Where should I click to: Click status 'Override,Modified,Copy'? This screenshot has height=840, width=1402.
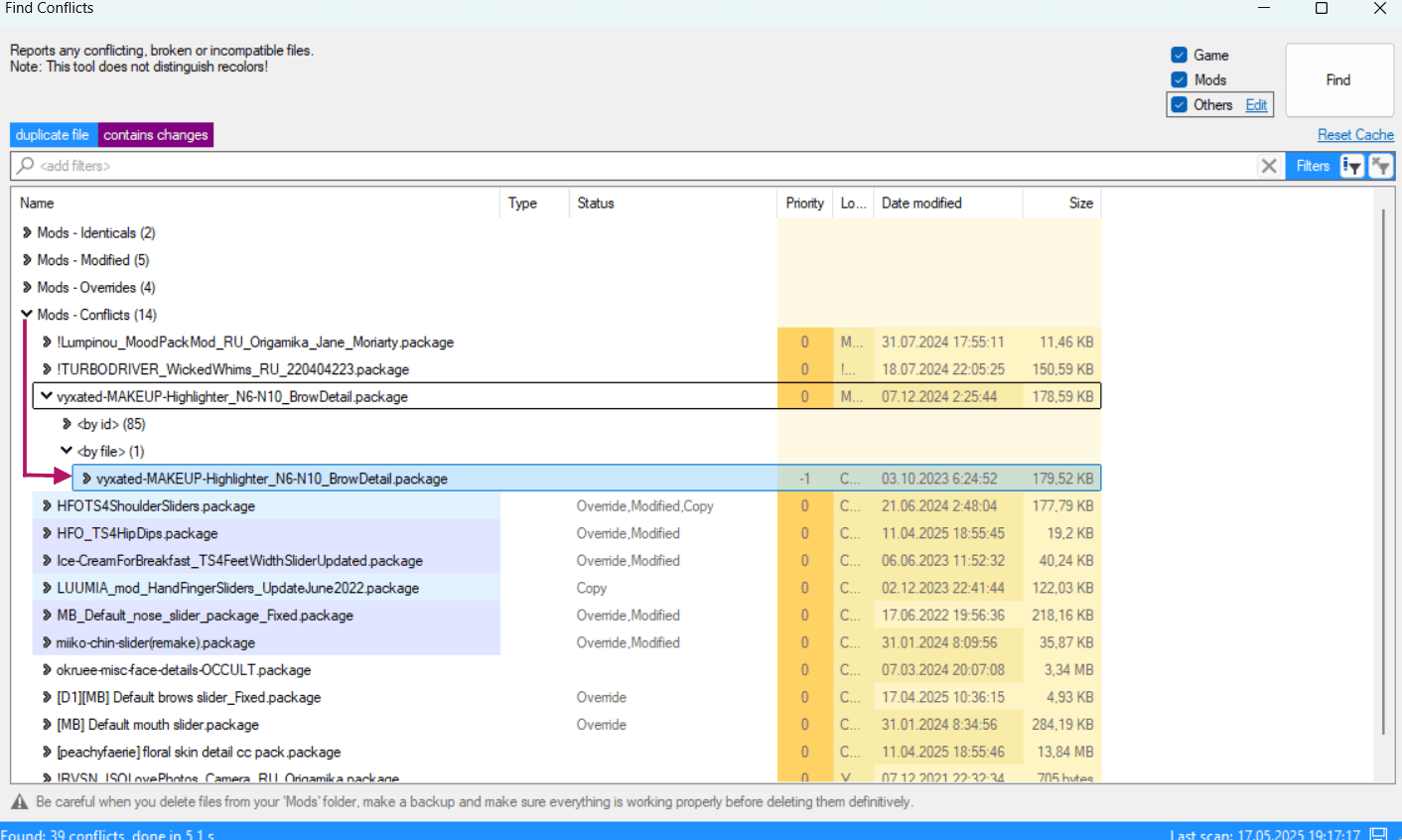pyautogui.click(x=645, y=505)
